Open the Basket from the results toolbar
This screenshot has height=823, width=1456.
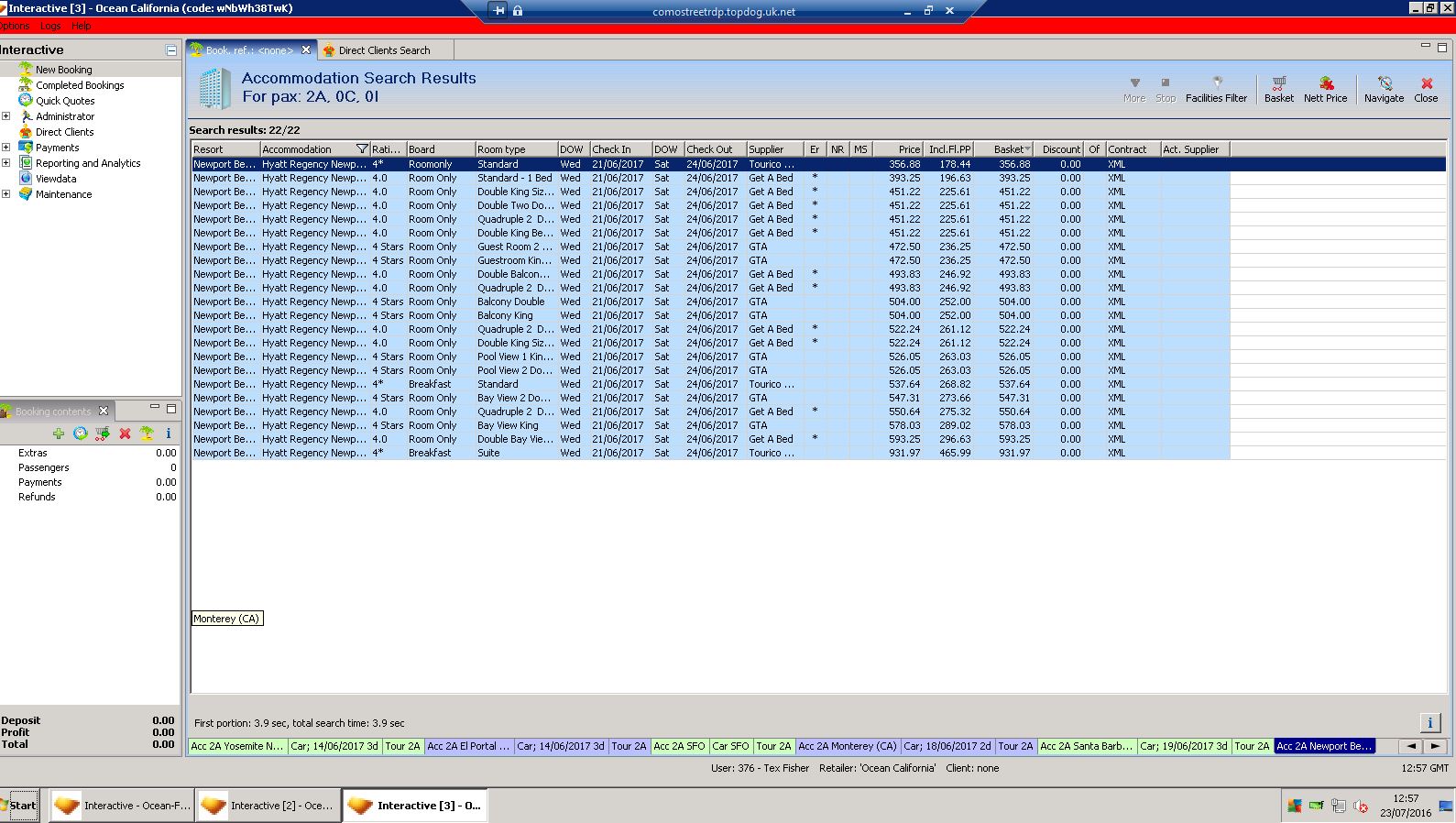pos(1279,89)
